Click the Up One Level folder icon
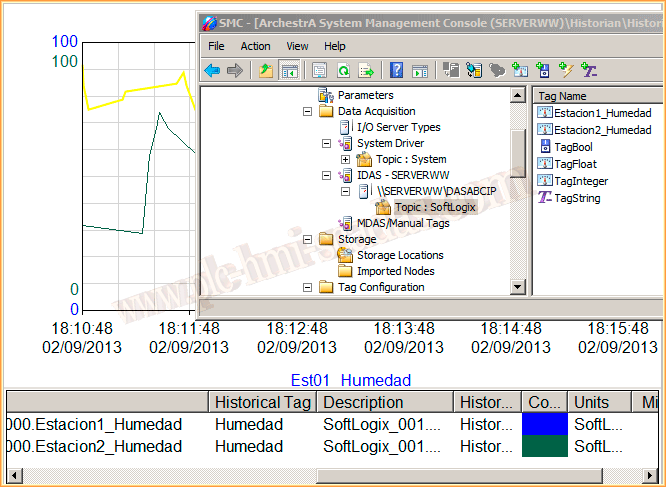 265,70
